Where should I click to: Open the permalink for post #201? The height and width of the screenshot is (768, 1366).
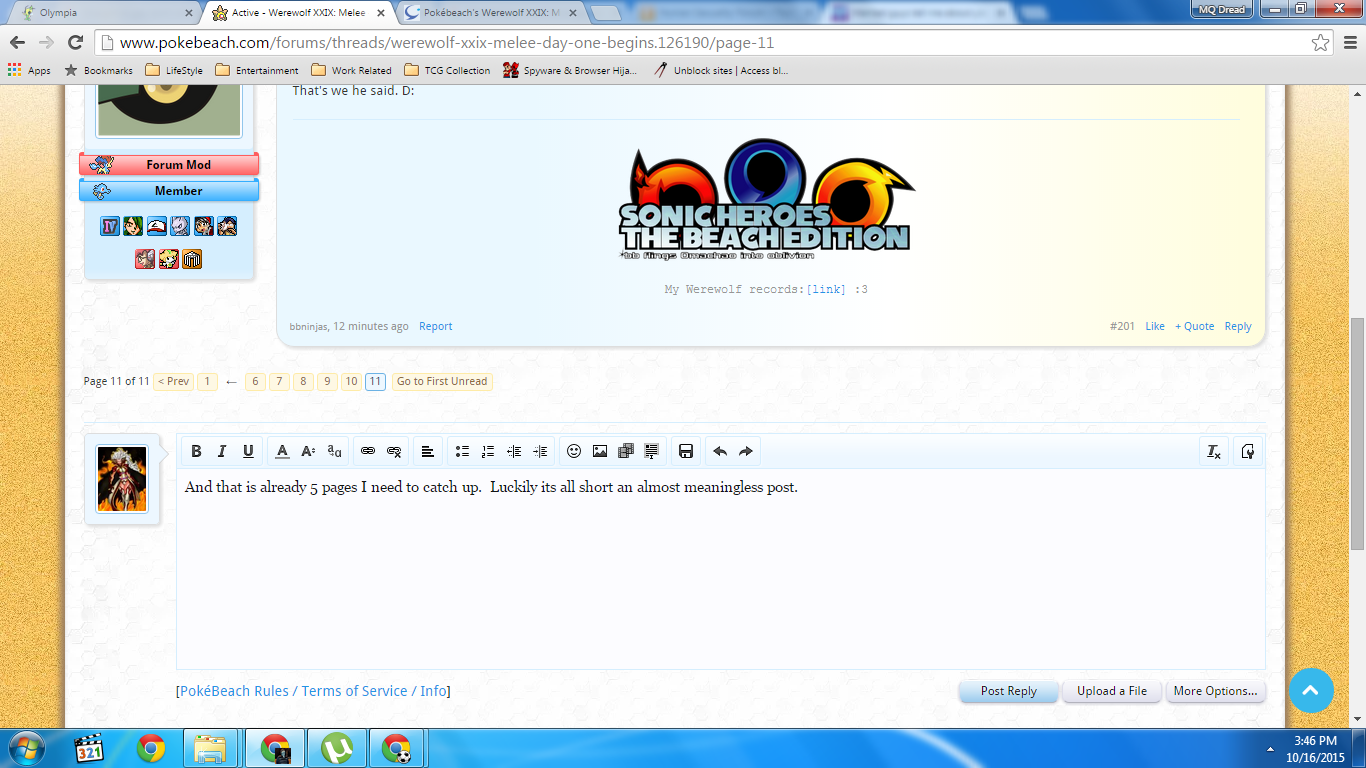pyautogui.click(x=1122, y=326)
